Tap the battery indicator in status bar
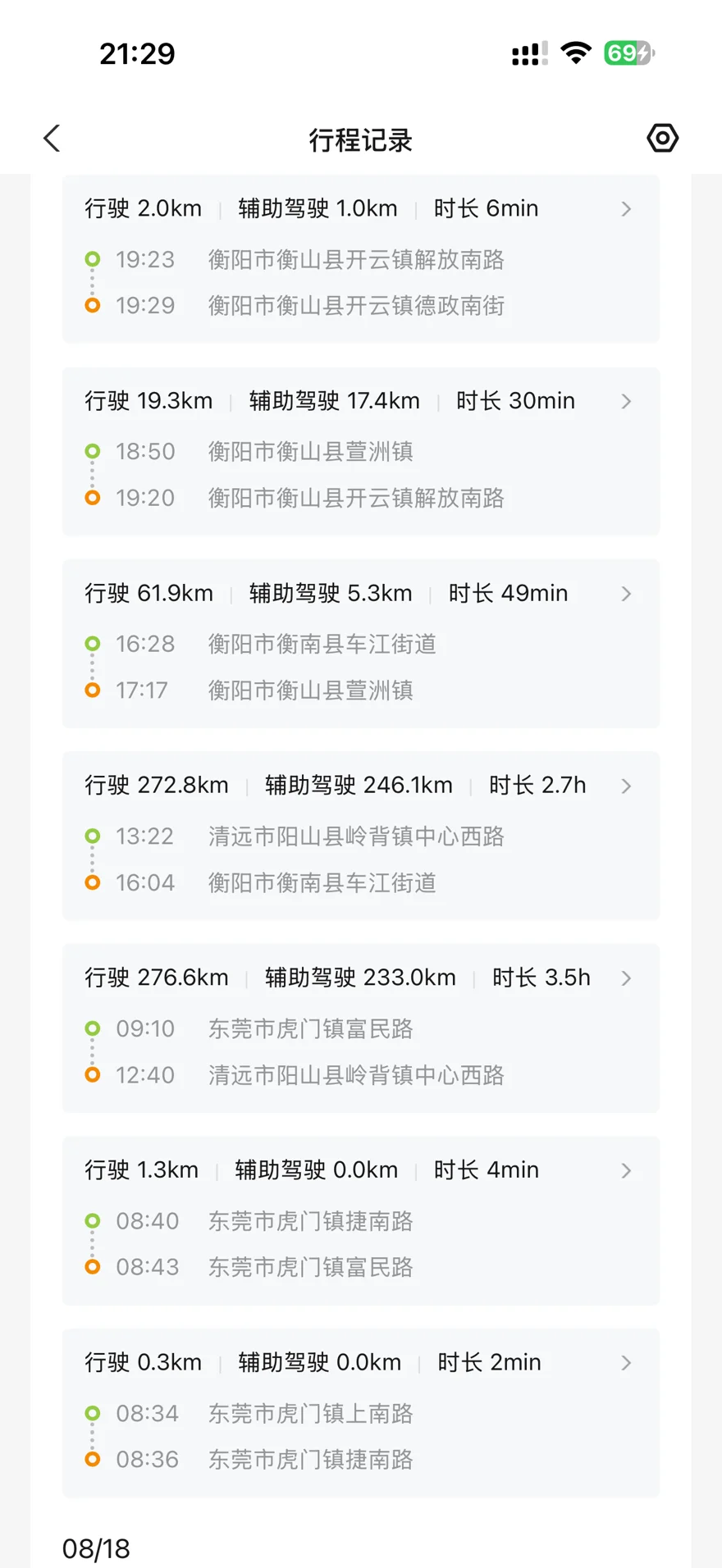Screen dimensions: 722x1568 [629, 53]
